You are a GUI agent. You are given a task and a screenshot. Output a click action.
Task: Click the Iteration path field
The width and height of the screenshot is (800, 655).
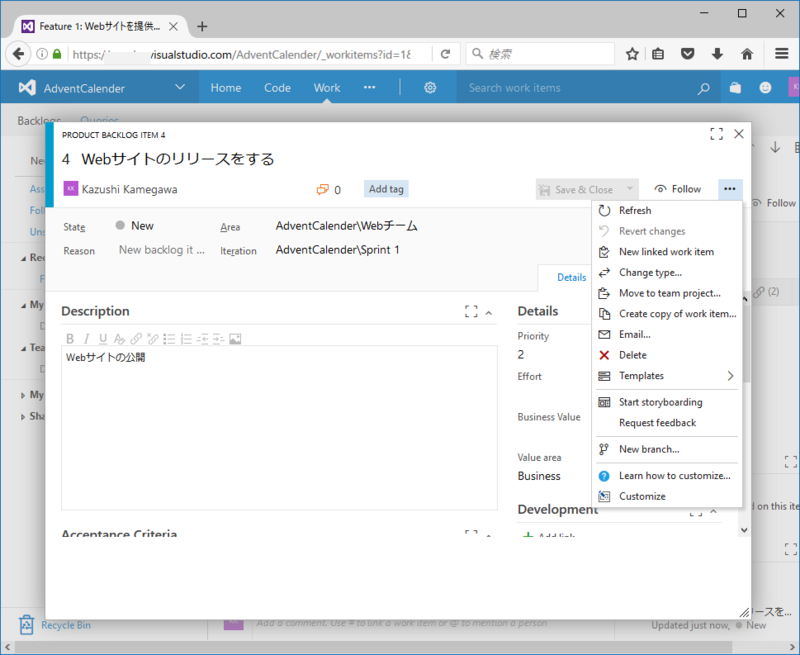[x=338, y=250]
